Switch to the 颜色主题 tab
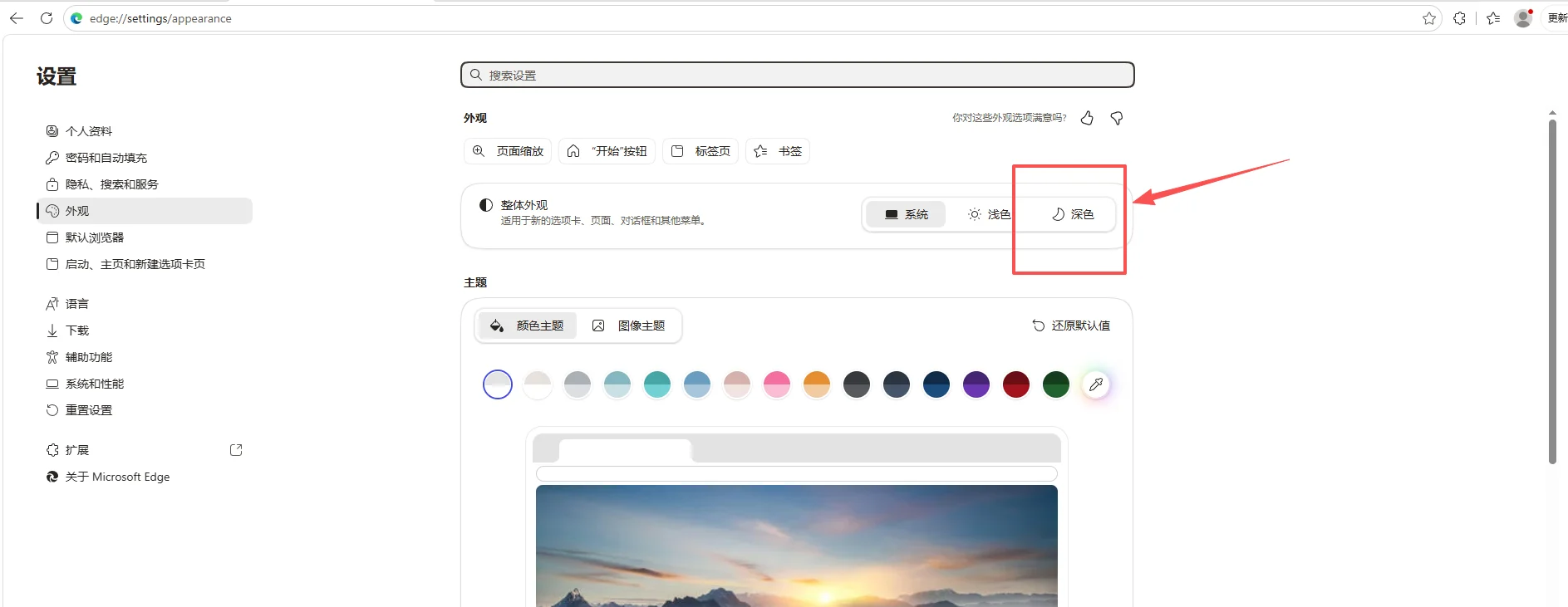 click(527, 326)
